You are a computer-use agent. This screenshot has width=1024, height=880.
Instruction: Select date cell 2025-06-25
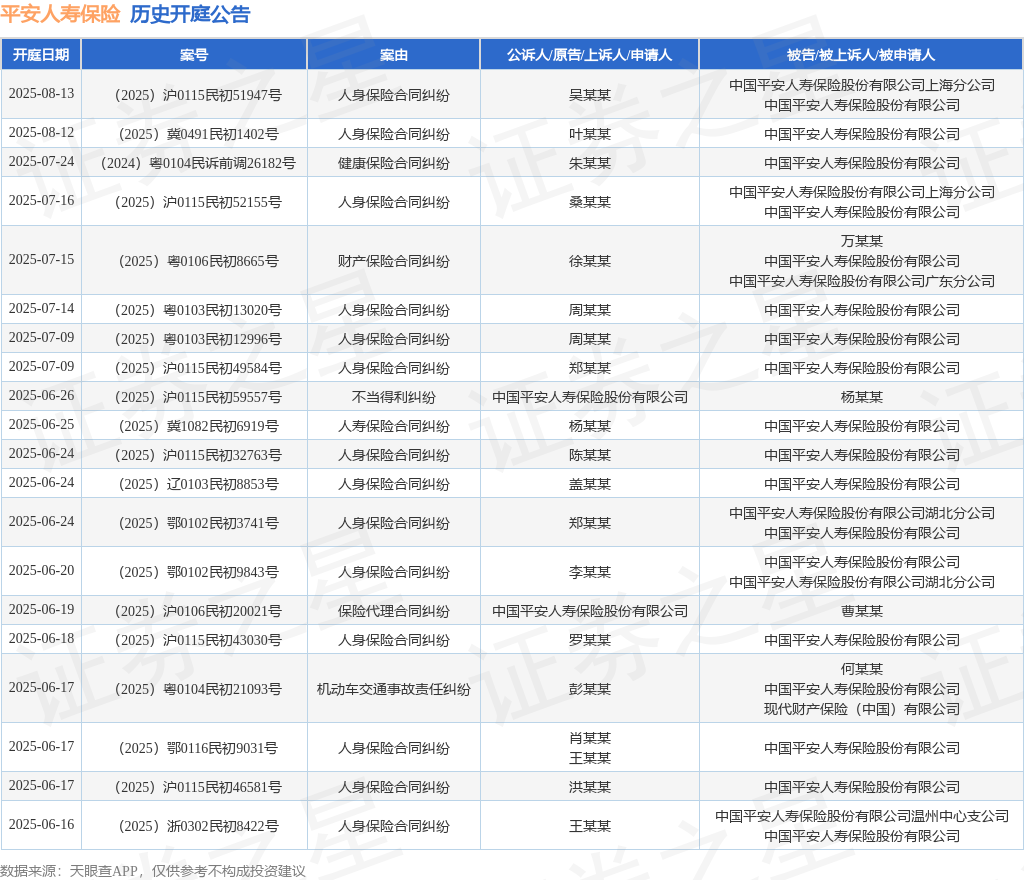[41, 425]
